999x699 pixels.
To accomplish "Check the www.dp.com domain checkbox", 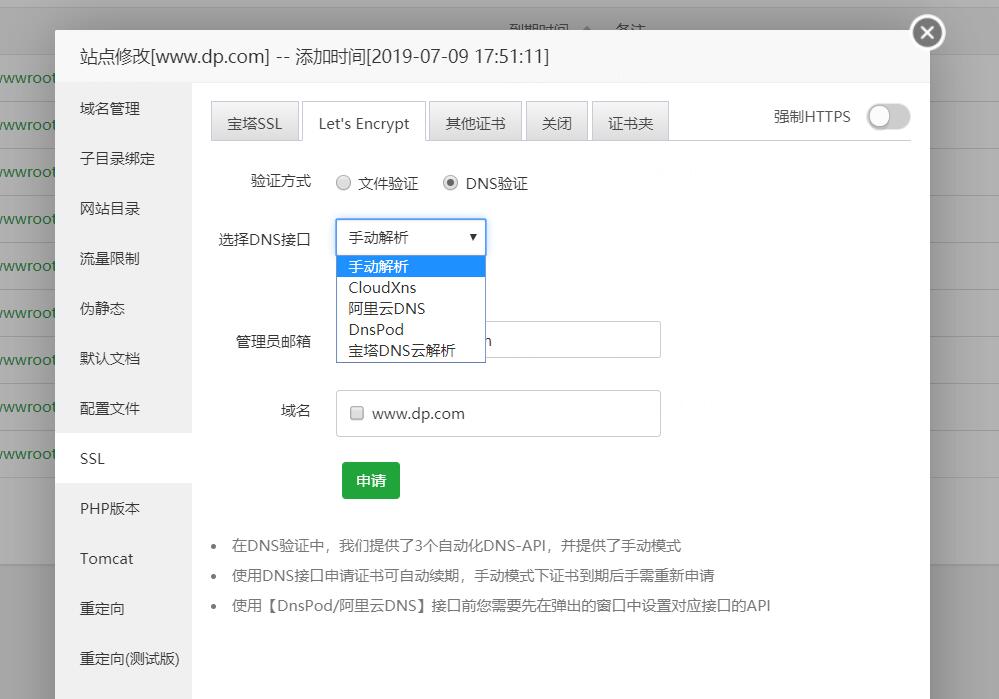I will tap(356, 413).
